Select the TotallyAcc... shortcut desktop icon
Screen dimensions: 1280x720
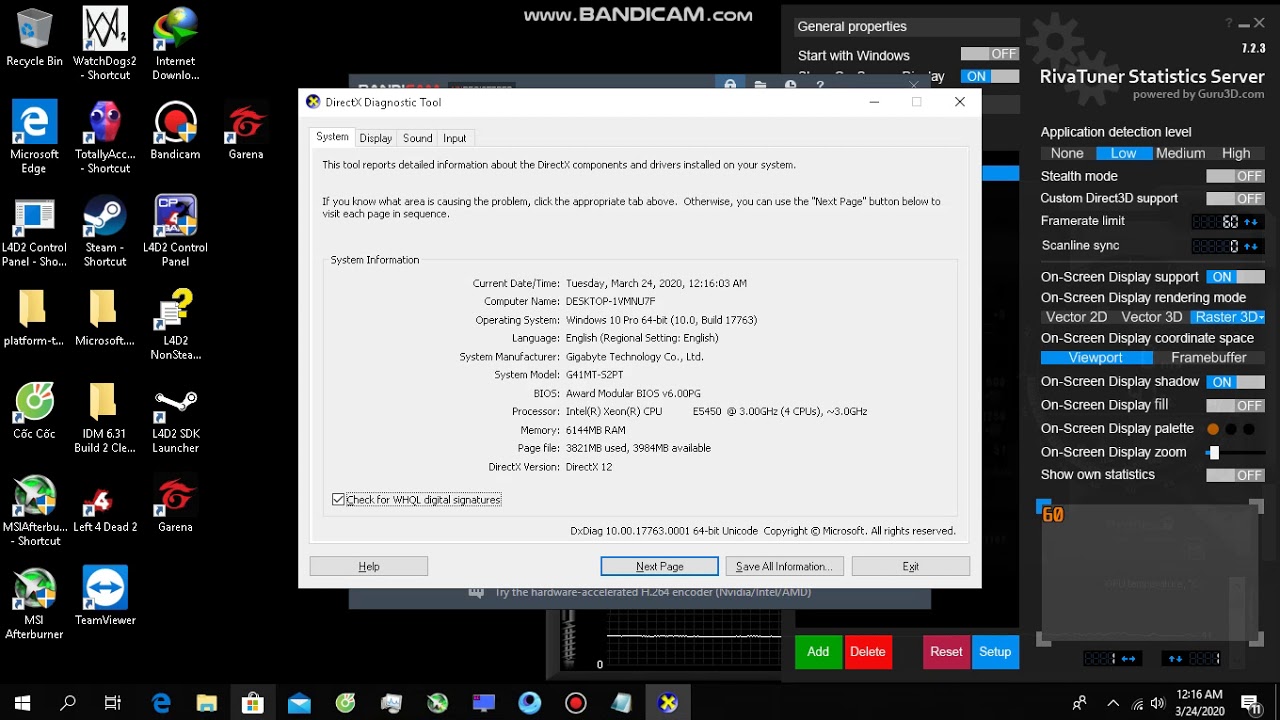pyautogui.click(x=105, y=137)
